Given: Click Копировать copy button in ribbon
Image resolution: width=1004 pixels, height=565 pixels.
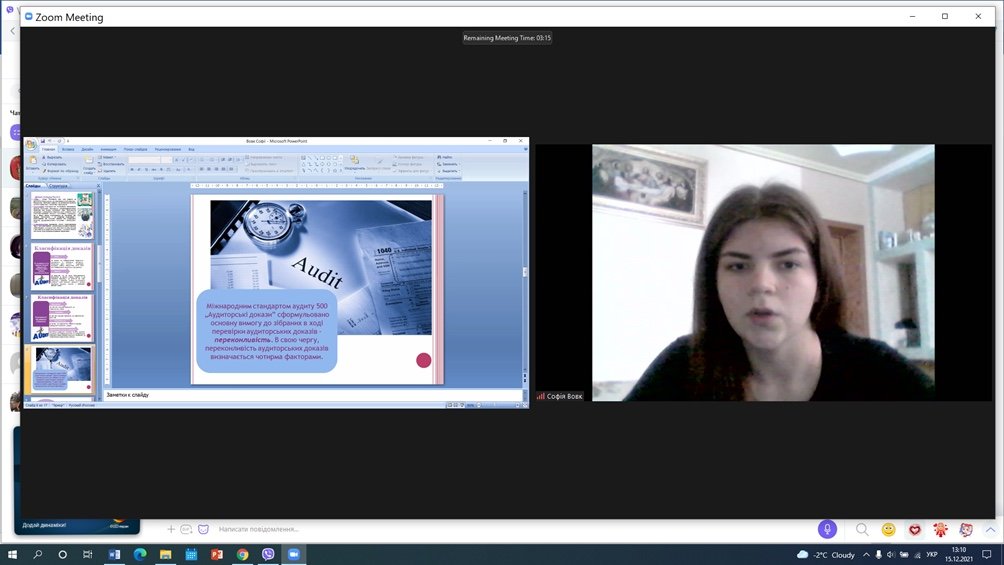Looking at the screenshot, I should (x=54, y=164).
